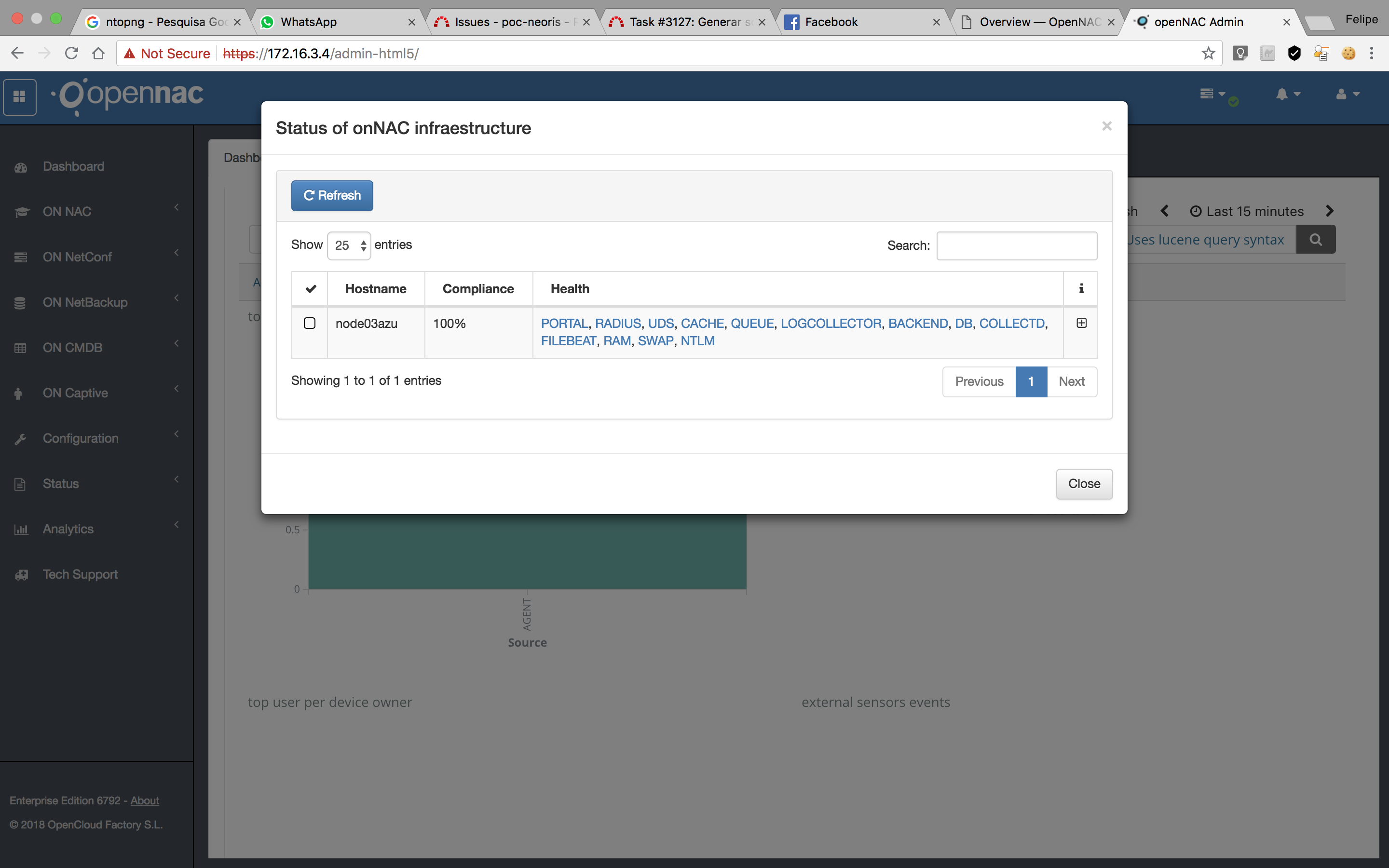Open Dashboard in the sidebar
The height and width of the screenshot is (868, 1389).
point(73,166)
